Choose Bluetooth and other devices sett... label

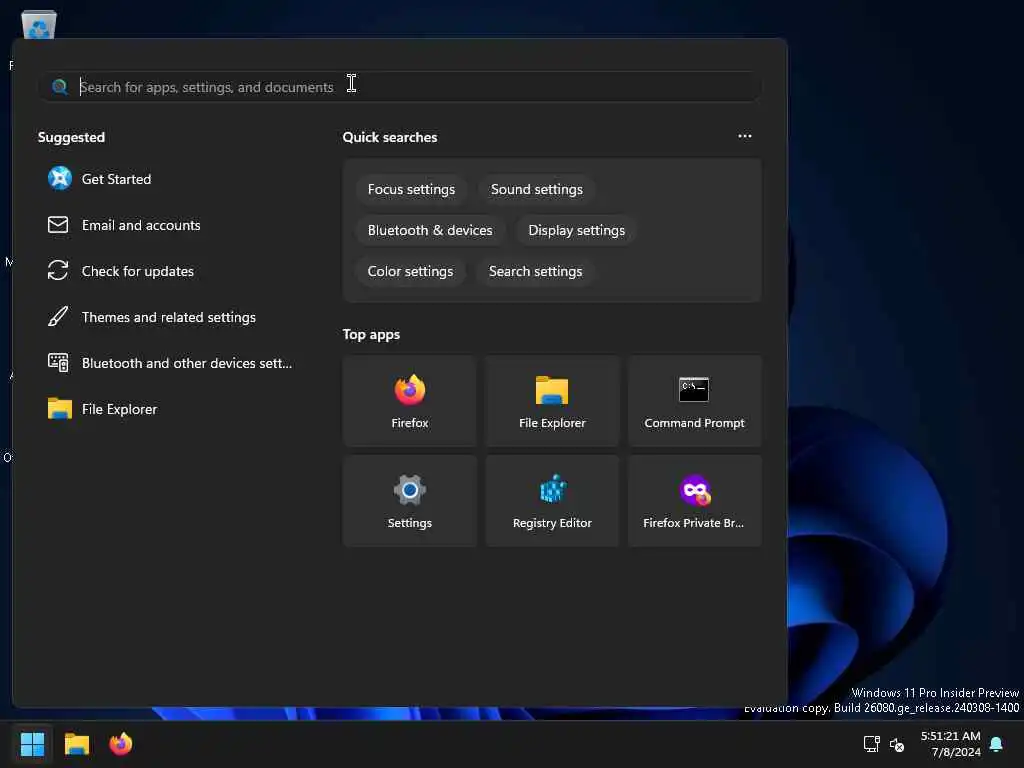(x=187, y=363)
